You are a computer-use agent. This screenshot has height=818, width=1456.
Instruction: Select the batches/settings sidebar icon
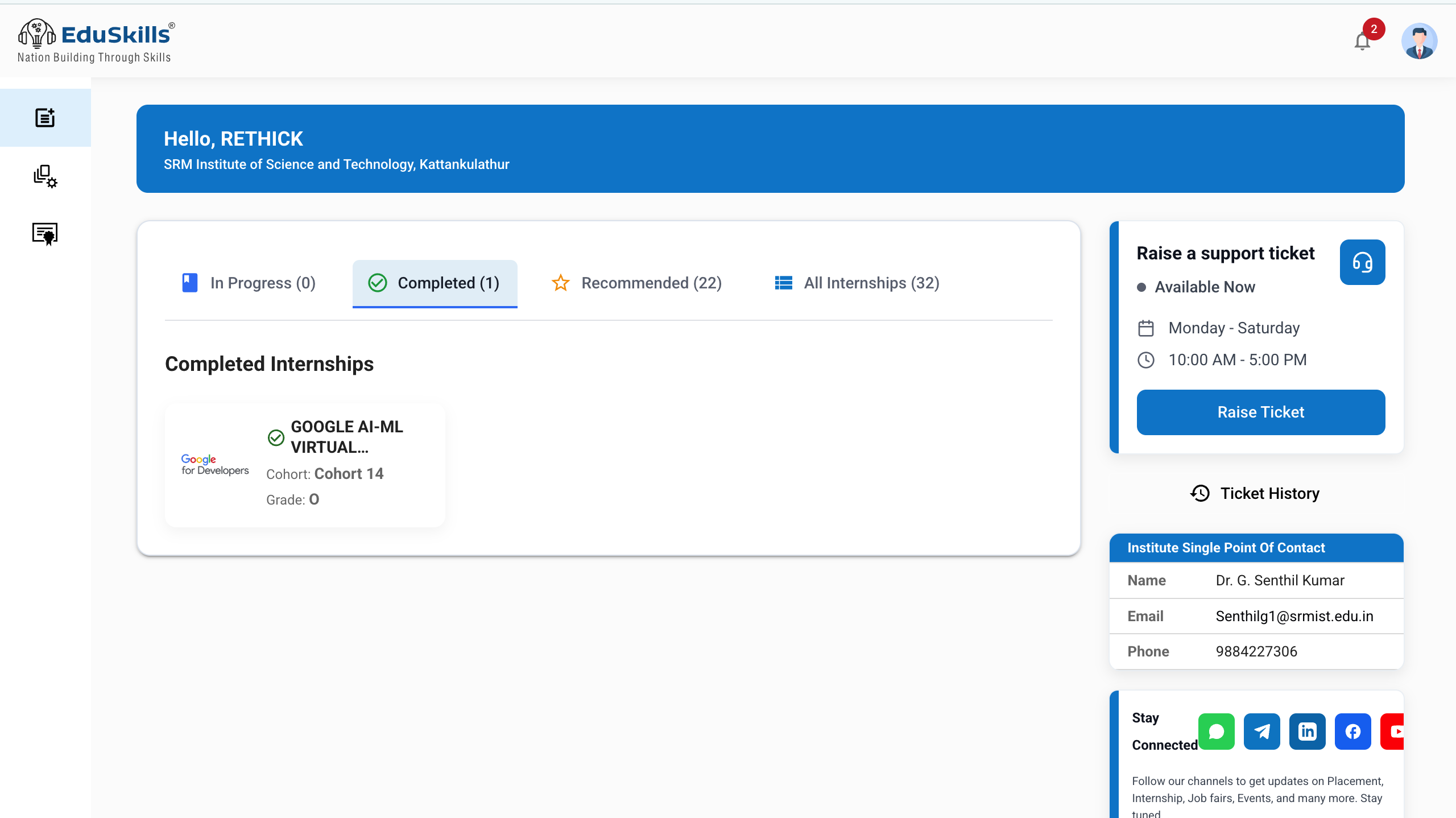coord(45,176)
